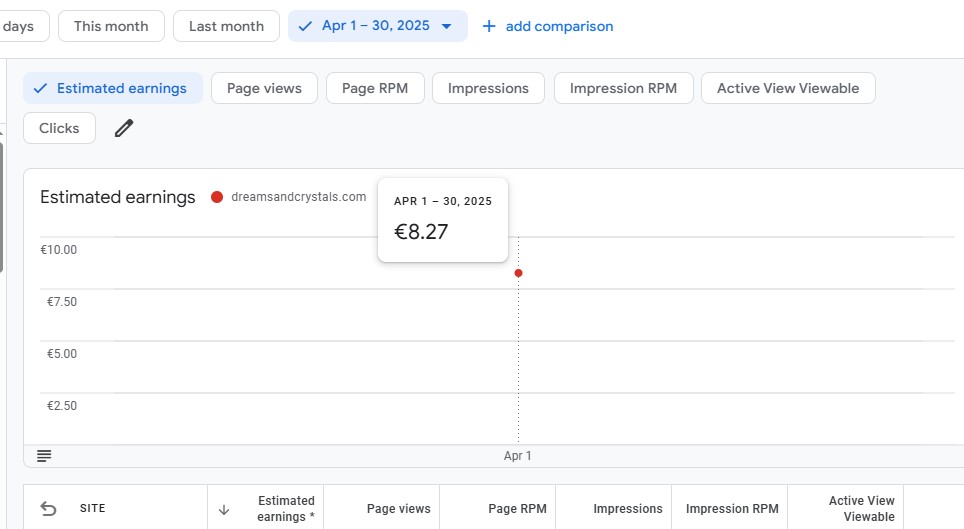
Task: Click the checkmark on Estimated earnings chip
Action: (x=41, y=89)
